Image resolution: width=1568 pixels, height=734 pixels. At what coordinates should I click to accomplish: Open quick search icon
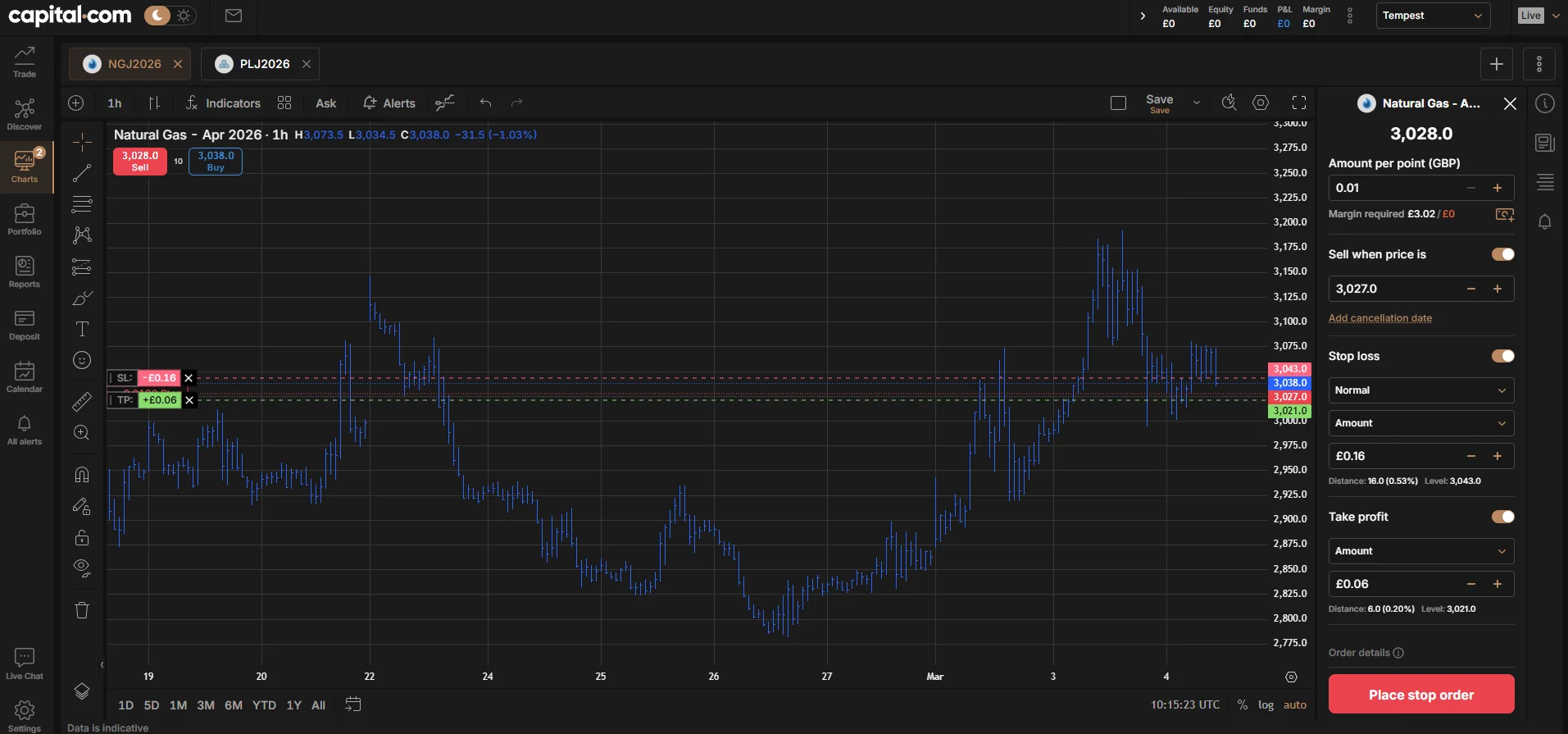(1229, 103)
